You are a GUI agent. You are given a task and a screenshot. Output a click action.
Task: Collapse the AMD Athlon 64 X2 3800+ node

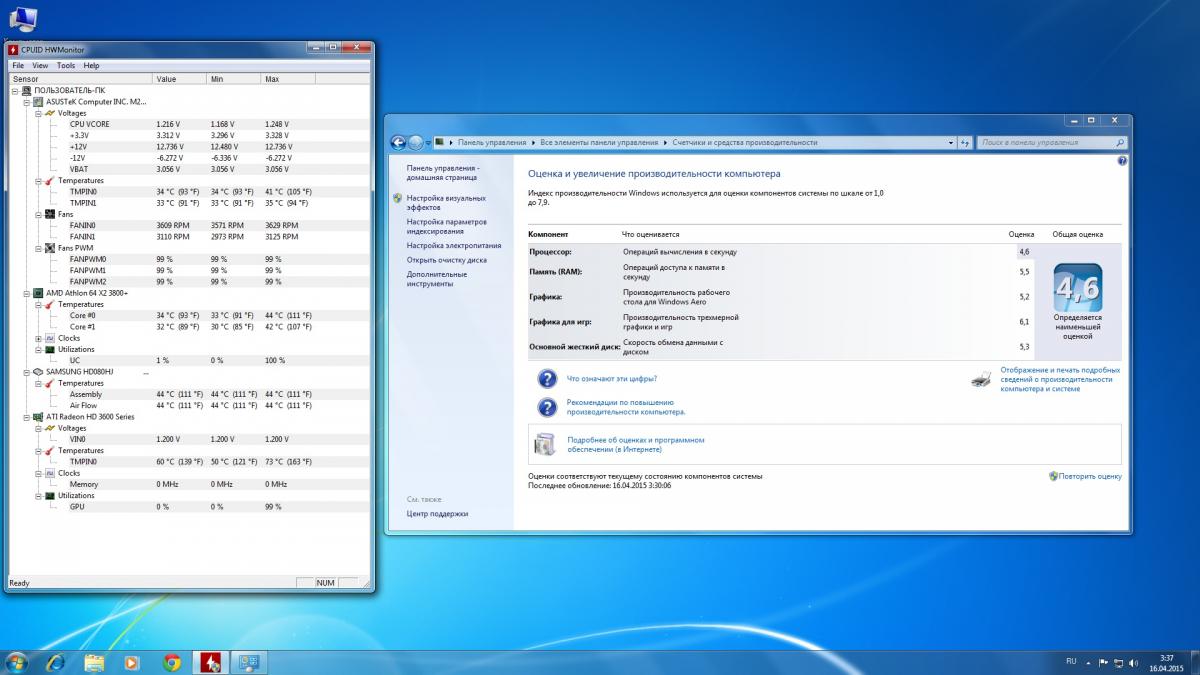pos(26,293)
